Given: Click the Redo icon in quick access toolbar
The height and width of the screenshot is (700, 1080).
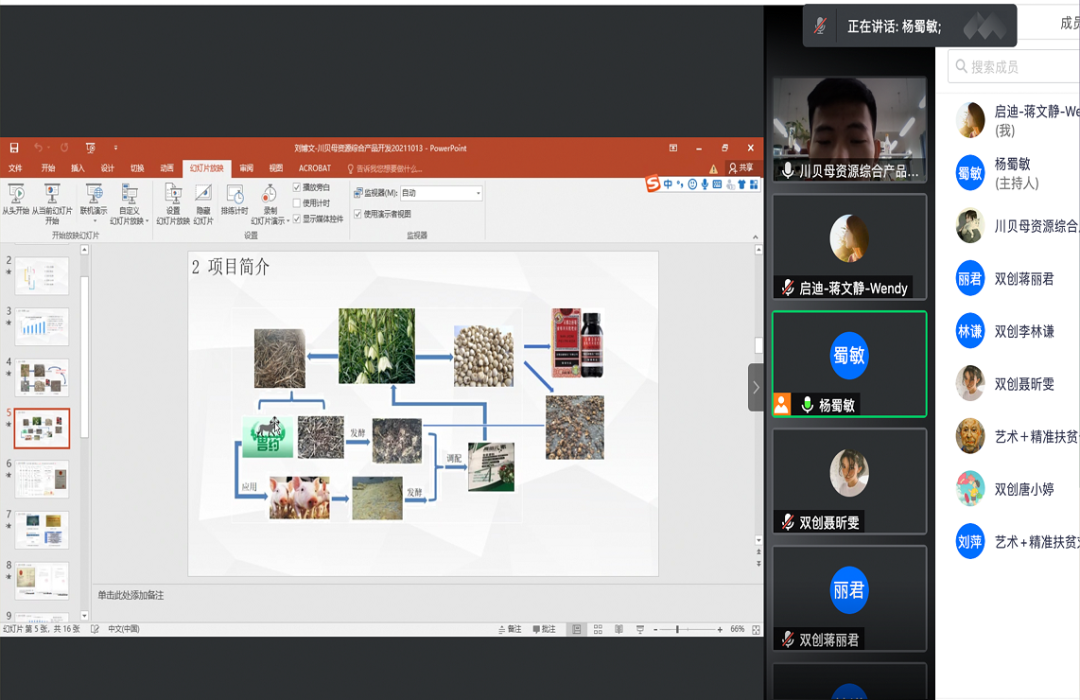Looking at the screenshot, I should coord(64,147).
